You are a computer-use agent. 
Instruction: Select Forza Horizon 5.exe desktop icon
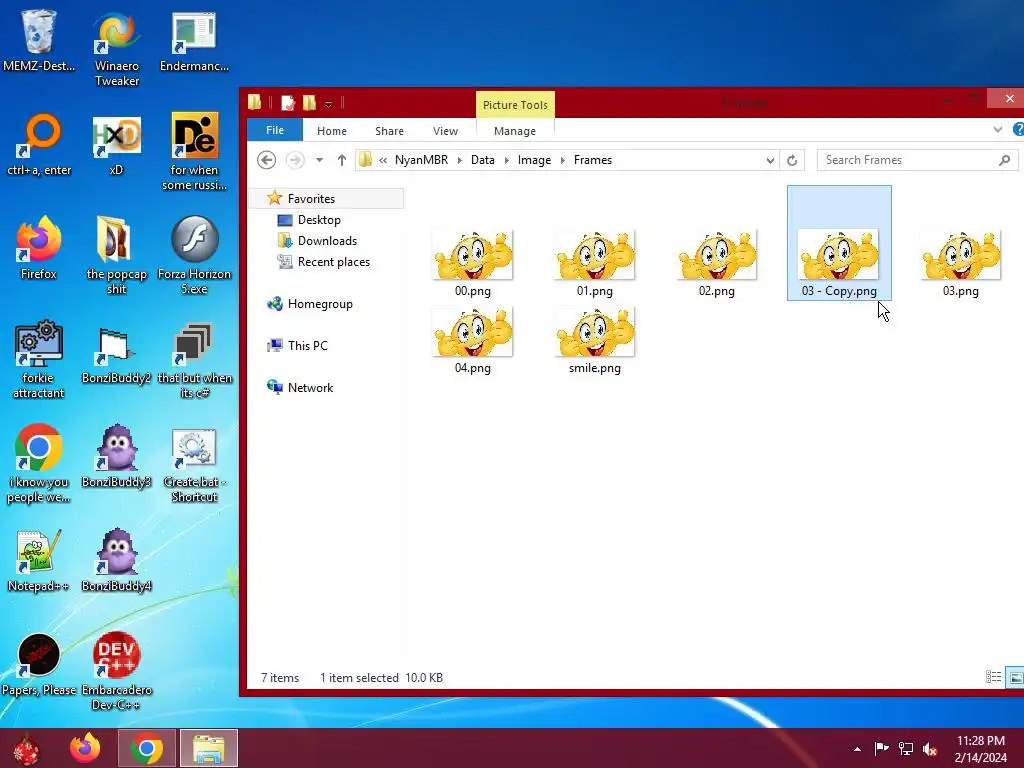194,255
